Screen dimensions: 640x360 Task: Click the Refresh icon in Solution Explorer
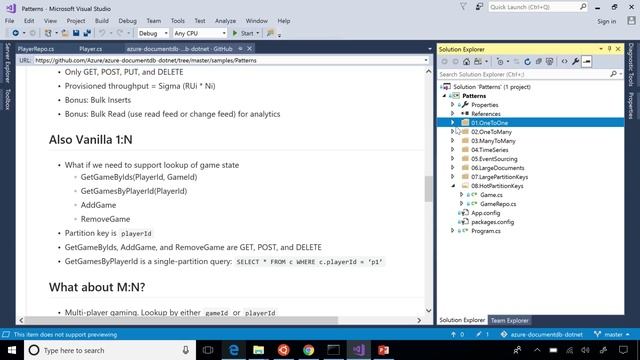(x=527, y=62)
